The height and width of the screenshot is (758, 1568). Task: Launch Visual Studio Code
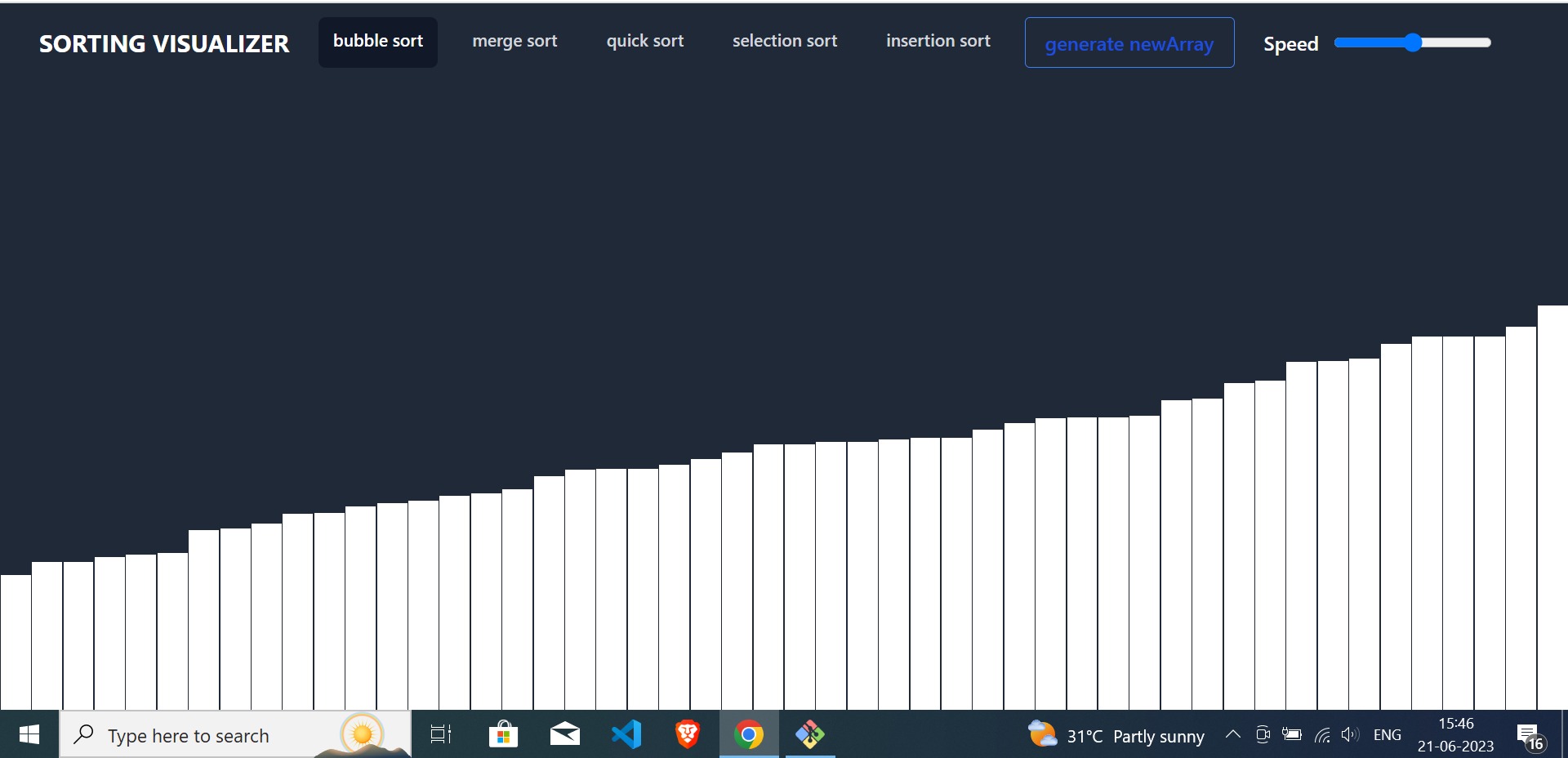pyautogui.click(x=626, y=734)
